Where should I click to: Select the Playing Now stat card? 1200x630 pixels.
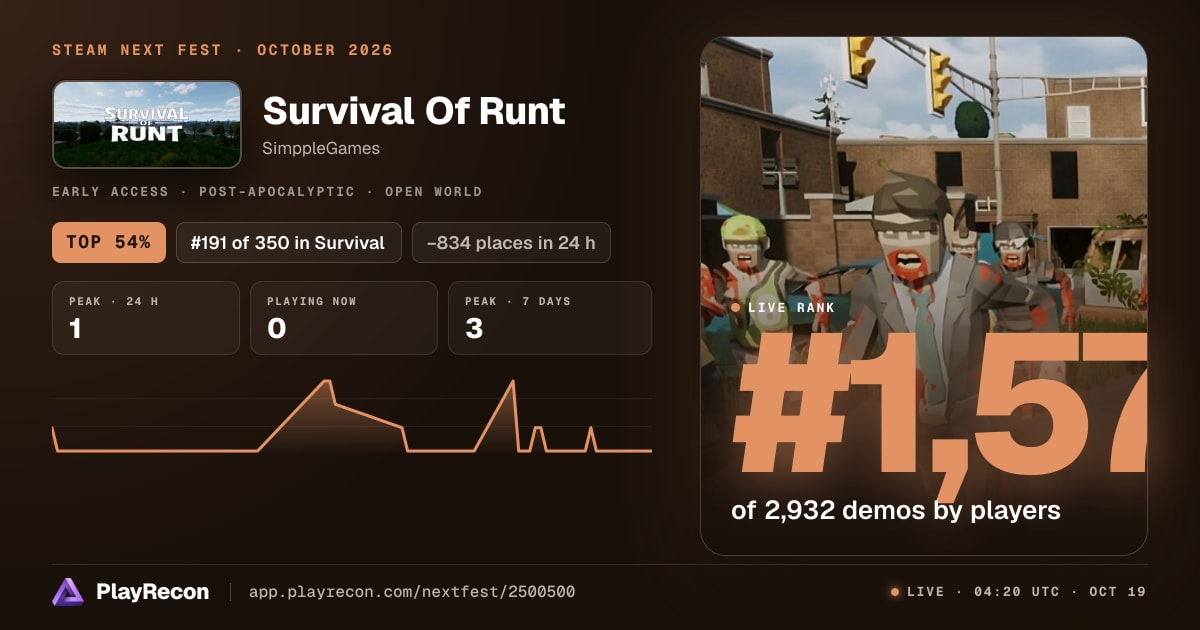pos(344,318)
